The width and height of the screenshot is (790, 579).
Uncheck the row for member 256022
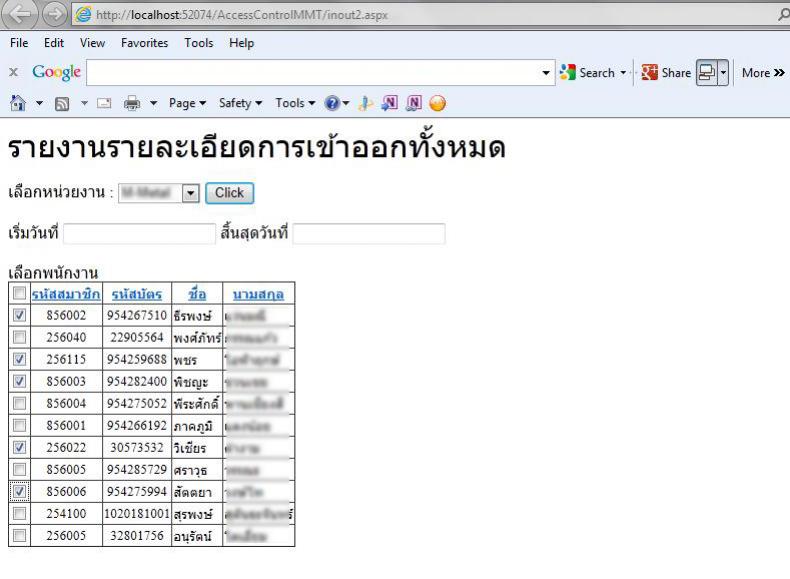pos(20,447)
